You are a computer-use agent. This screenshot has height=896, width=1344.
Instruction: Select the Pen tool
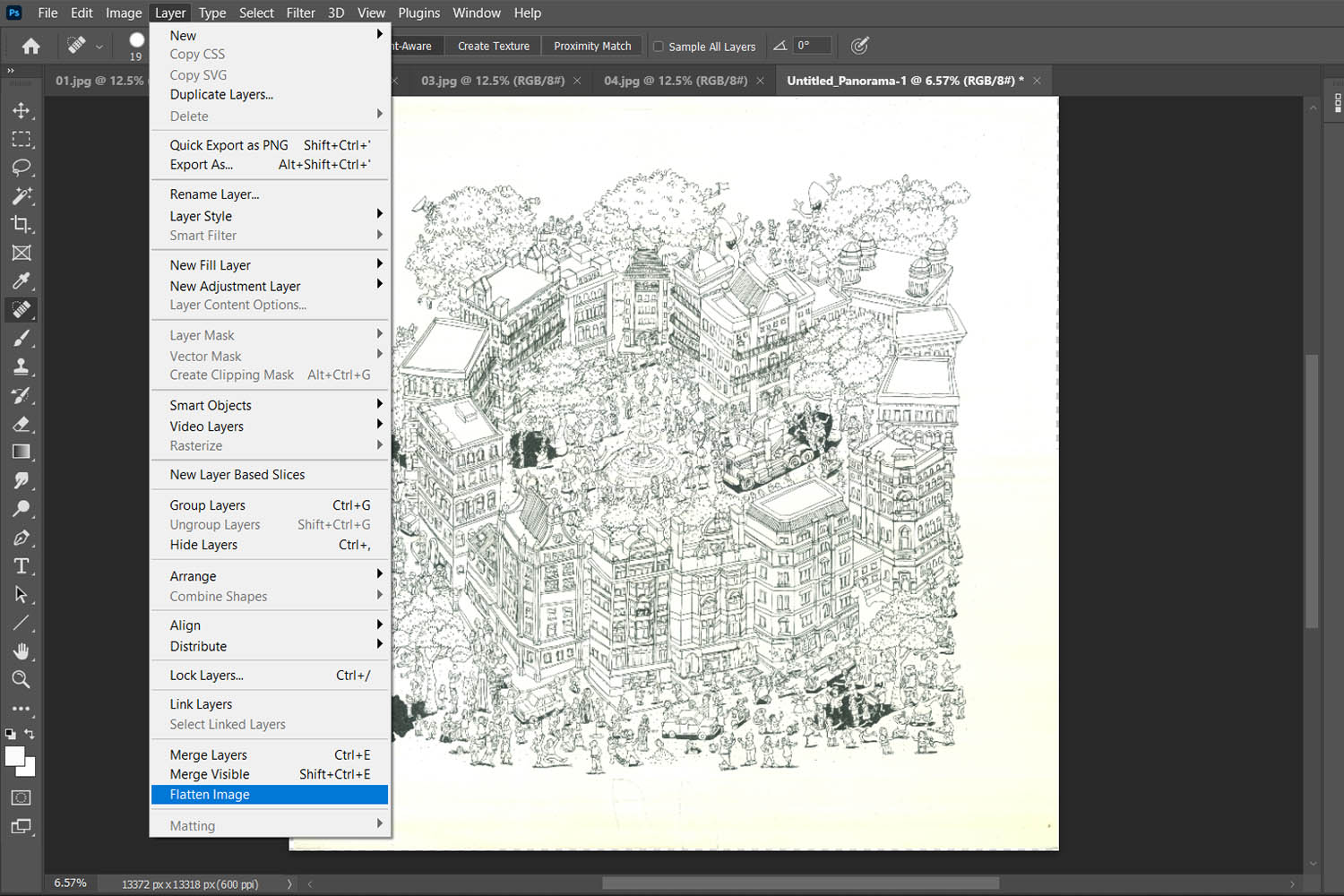[x=22, y=538]
